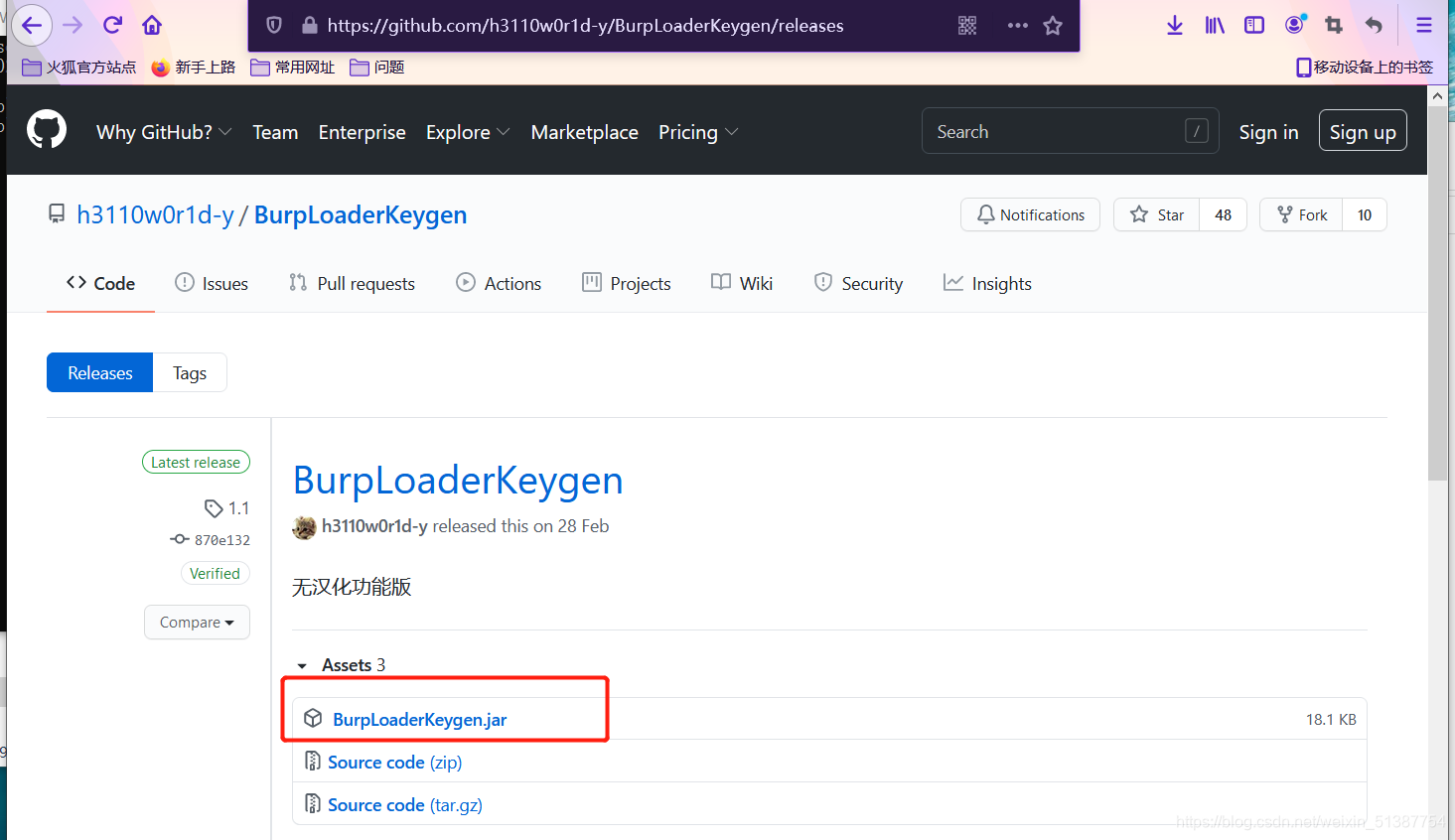Image resolution: width=1455 pixels, height=840 pixels.
Task: Open the Firefox account avatar icon
Action: click(x=1294, y=25)
